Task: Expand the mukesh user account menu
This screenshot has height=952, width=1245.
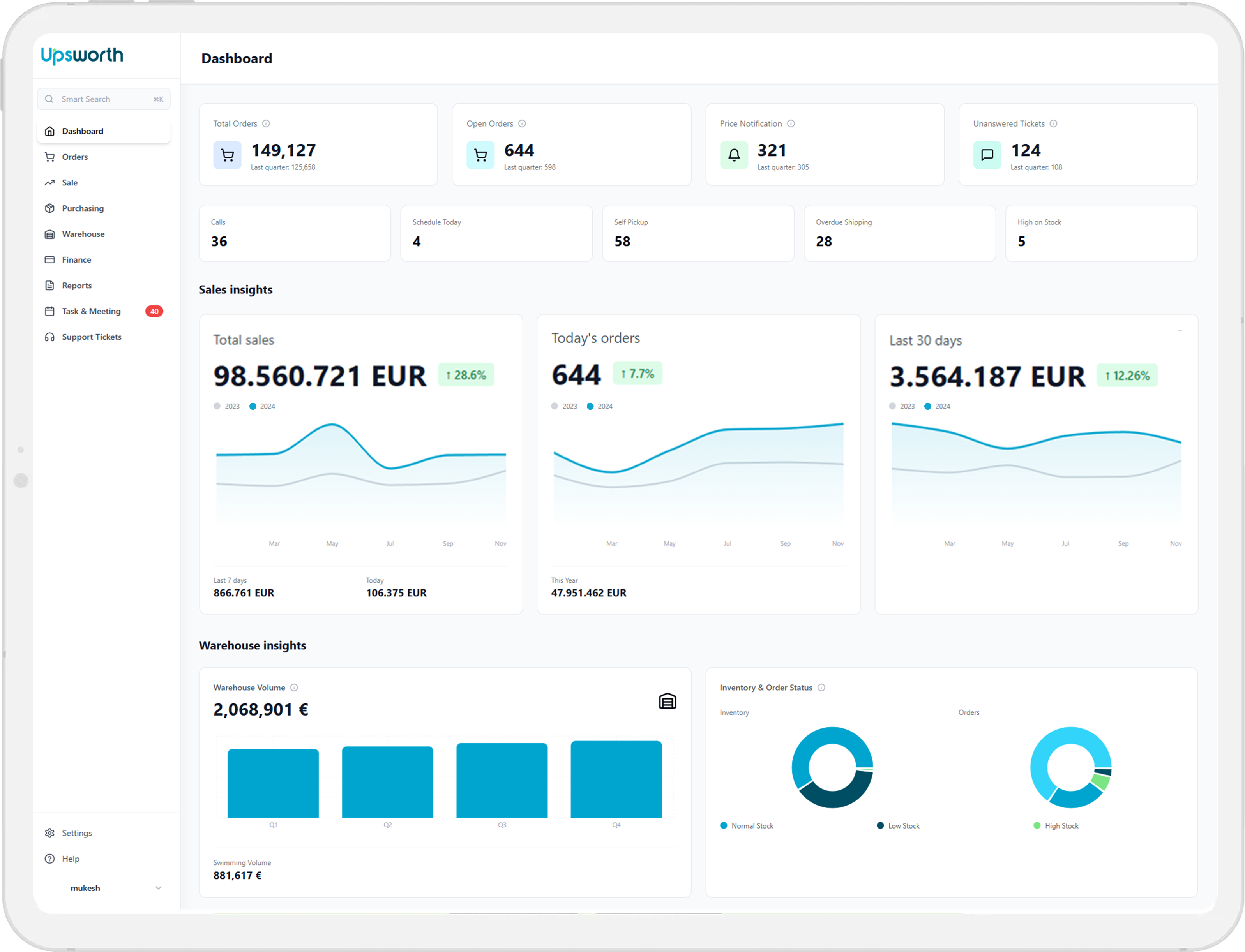Action: tap(158, 888)
